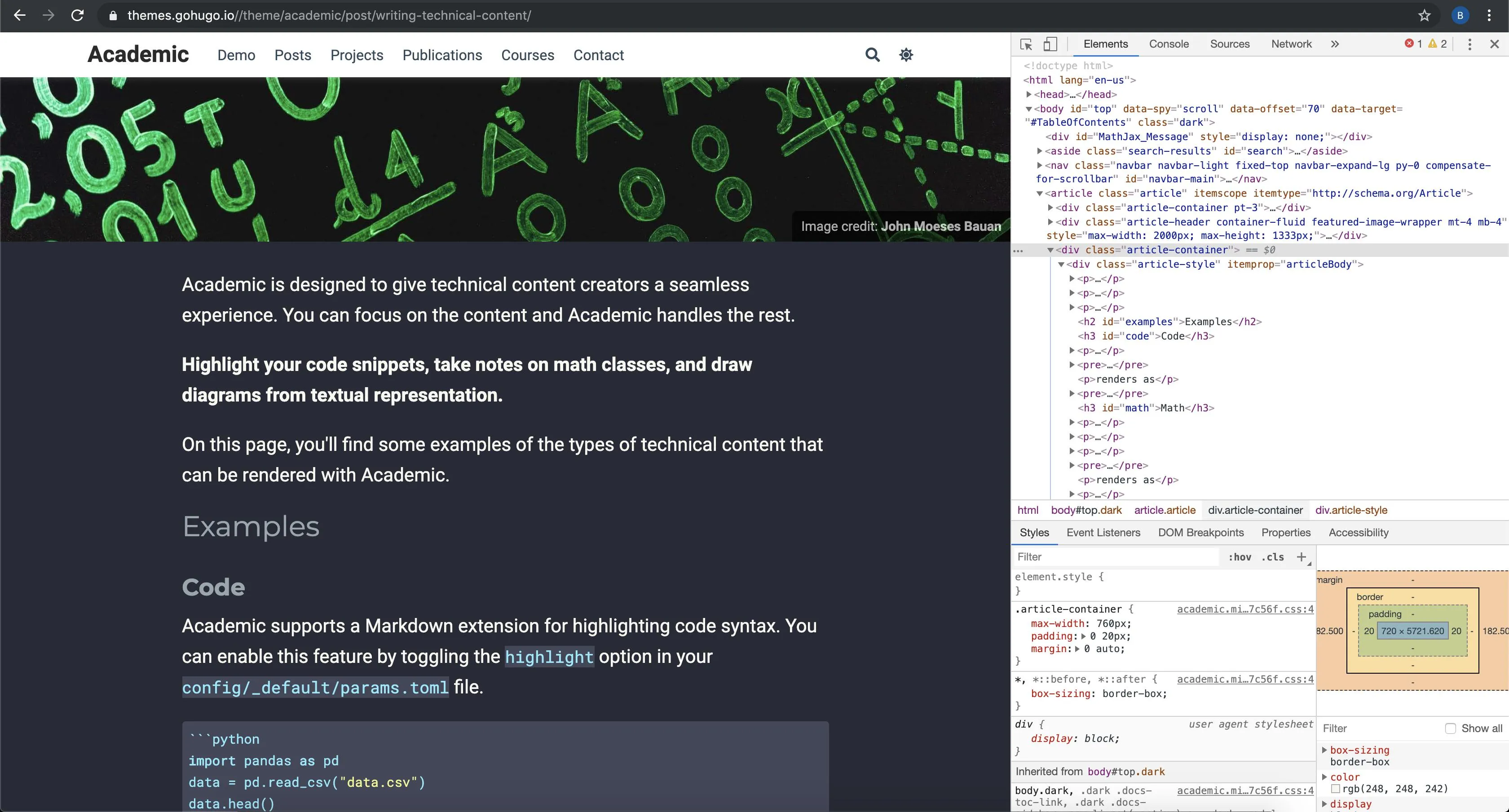This screenshot has width=1509, height=812.
Task: Toggle the :hov element state button
Action: pos(1240,556)
